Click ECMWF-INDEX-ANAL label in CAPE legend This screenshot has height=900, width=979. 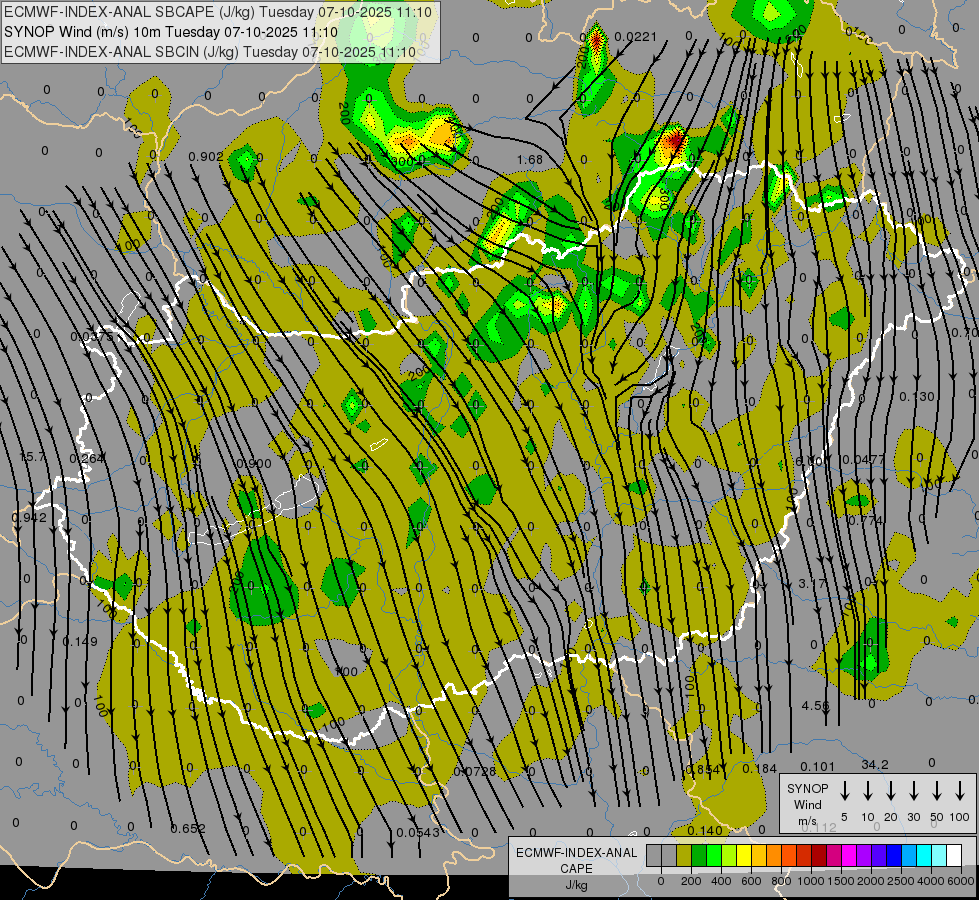[x=576, y=853]
